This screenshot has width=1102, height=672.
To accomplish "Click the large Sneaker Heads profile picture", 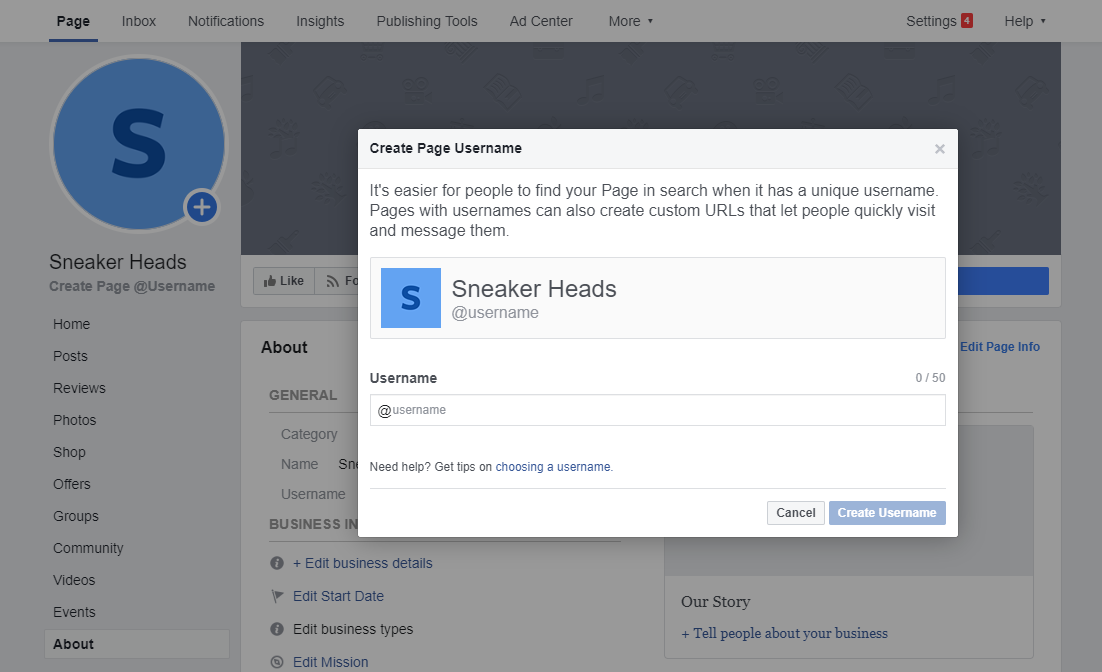I will [x=139, y=143].
